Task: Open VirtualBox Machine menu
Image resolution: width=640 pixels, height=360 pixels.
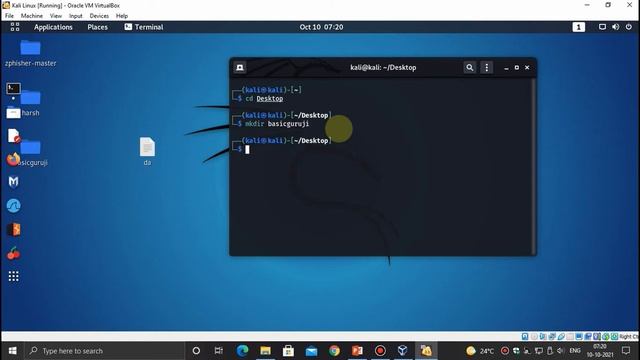Action: coord(32,16)
